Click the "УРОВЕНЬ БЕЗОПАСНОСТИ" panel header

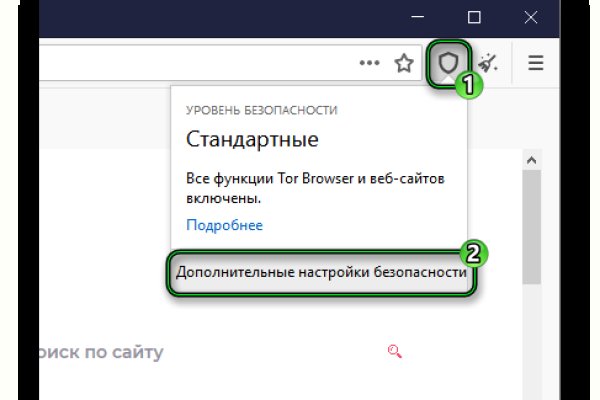click(x=261, y=110)
